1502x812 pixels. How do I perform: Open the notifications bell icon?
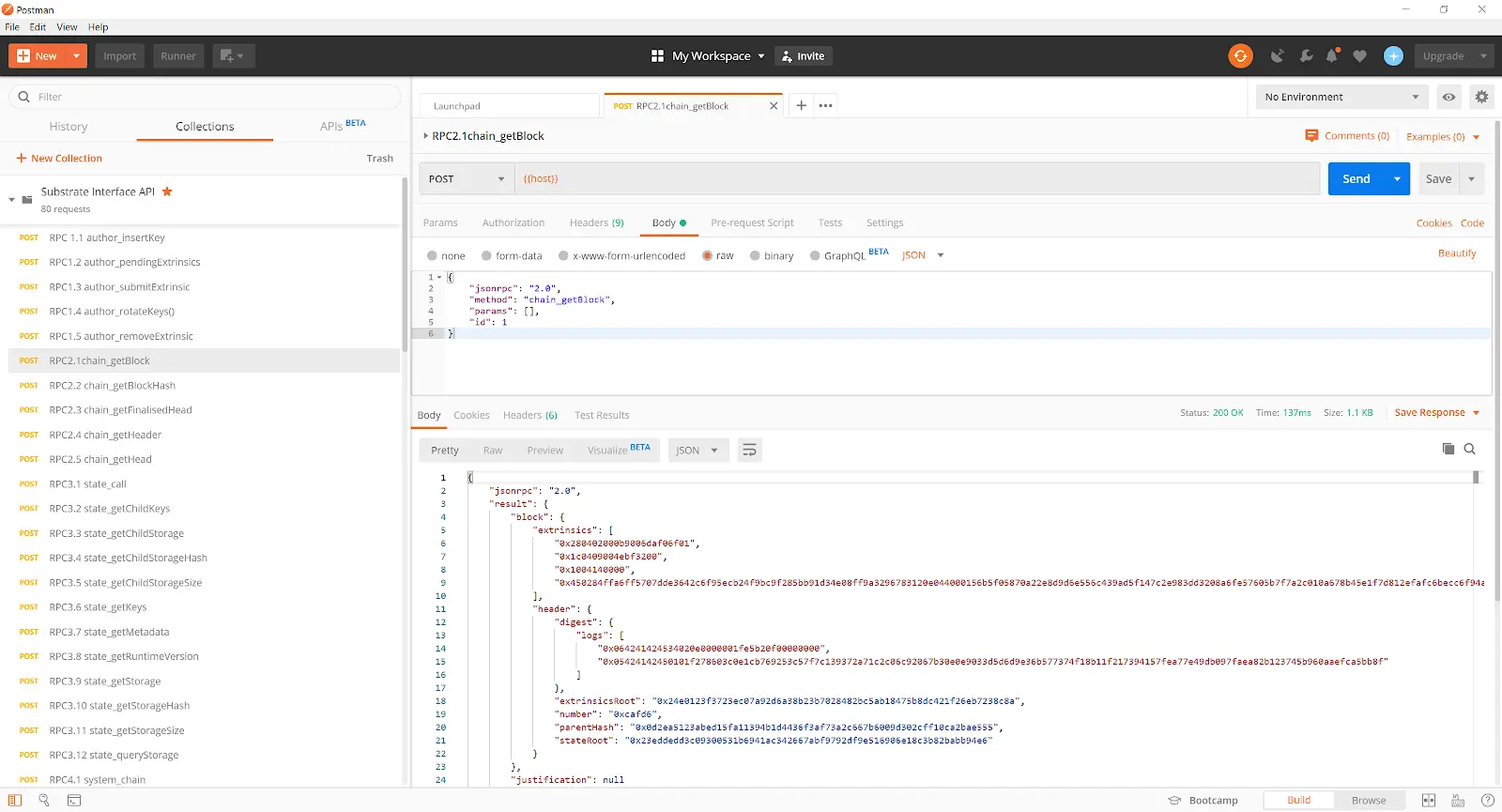(x=1332, y=56)
